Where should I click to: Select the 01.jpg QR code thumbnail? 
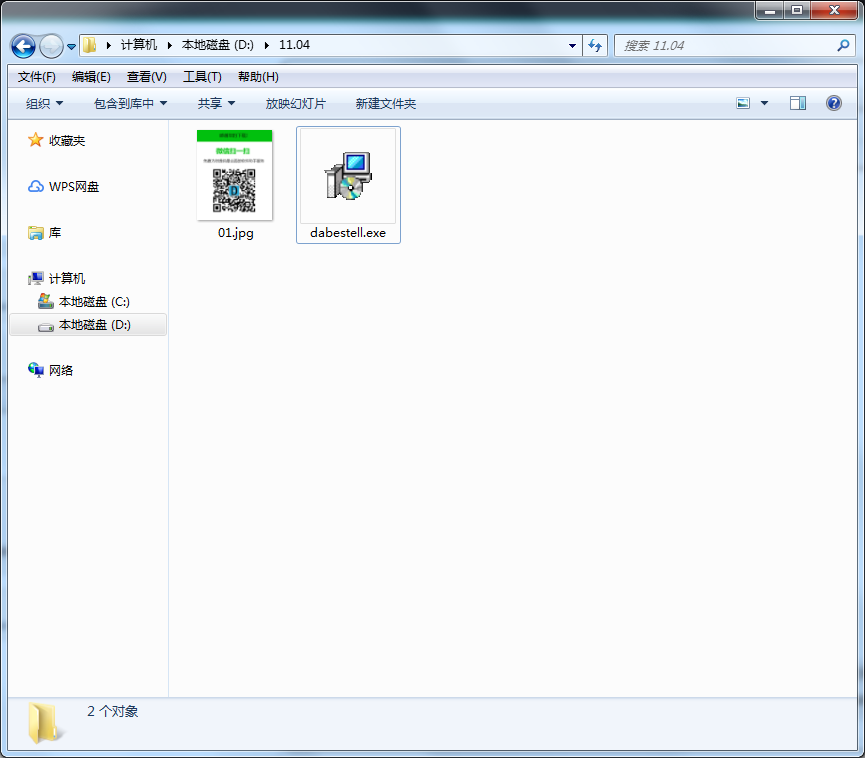point(234,175)
